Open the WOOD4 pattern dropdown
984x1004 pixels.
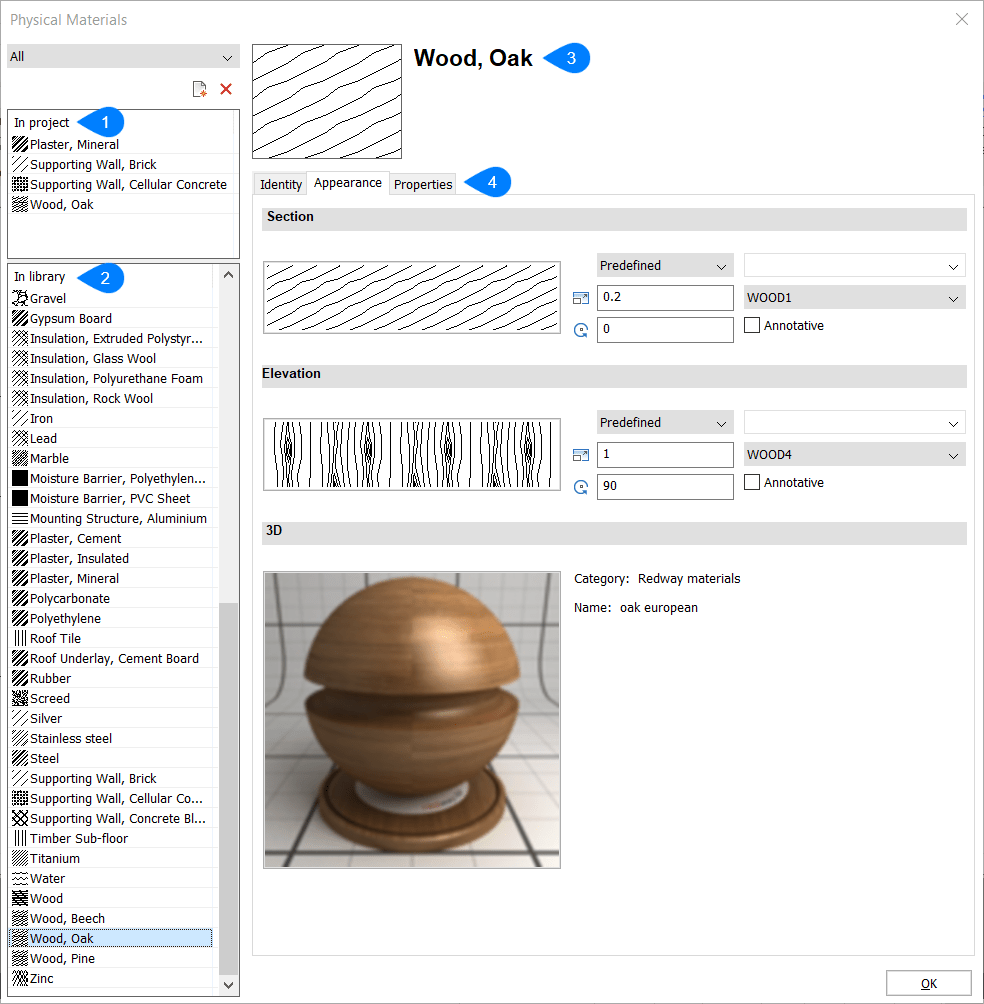[853, 454]
